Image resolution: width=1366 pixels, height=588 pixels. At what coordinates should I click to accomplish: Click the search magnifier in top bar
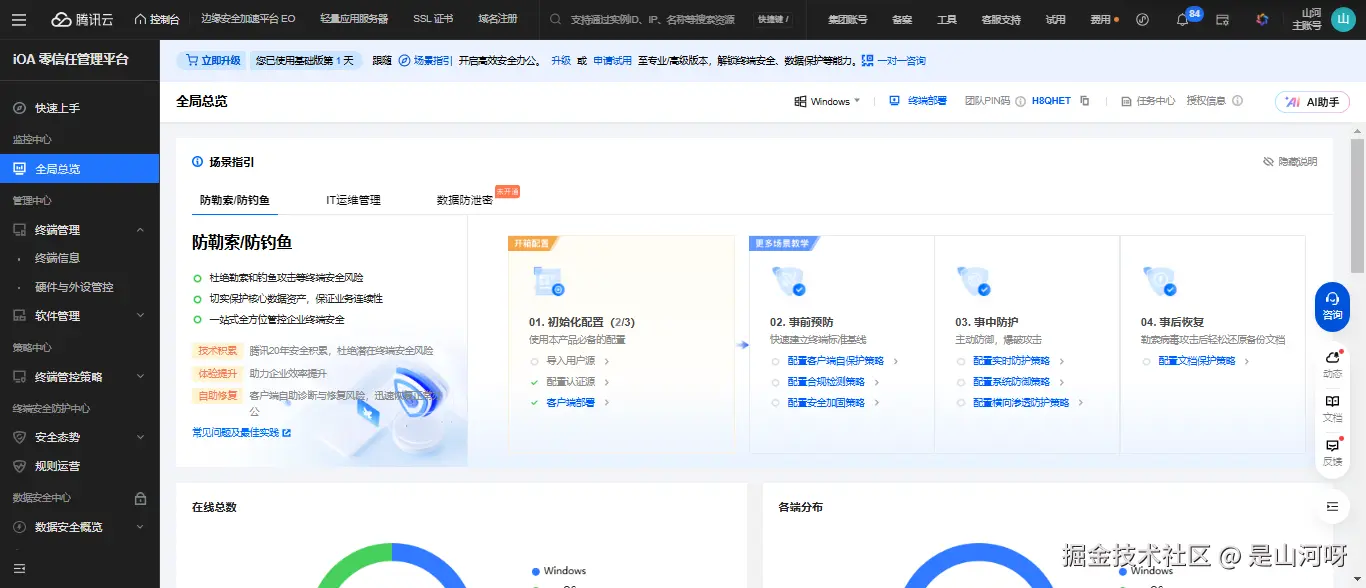click(557, 19)
